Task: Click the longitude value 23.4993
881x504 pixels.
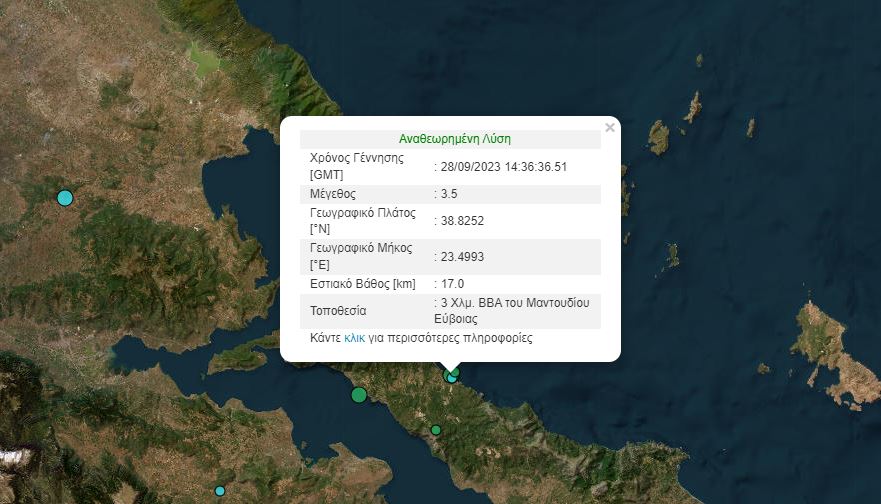Action: coord(462,257)
